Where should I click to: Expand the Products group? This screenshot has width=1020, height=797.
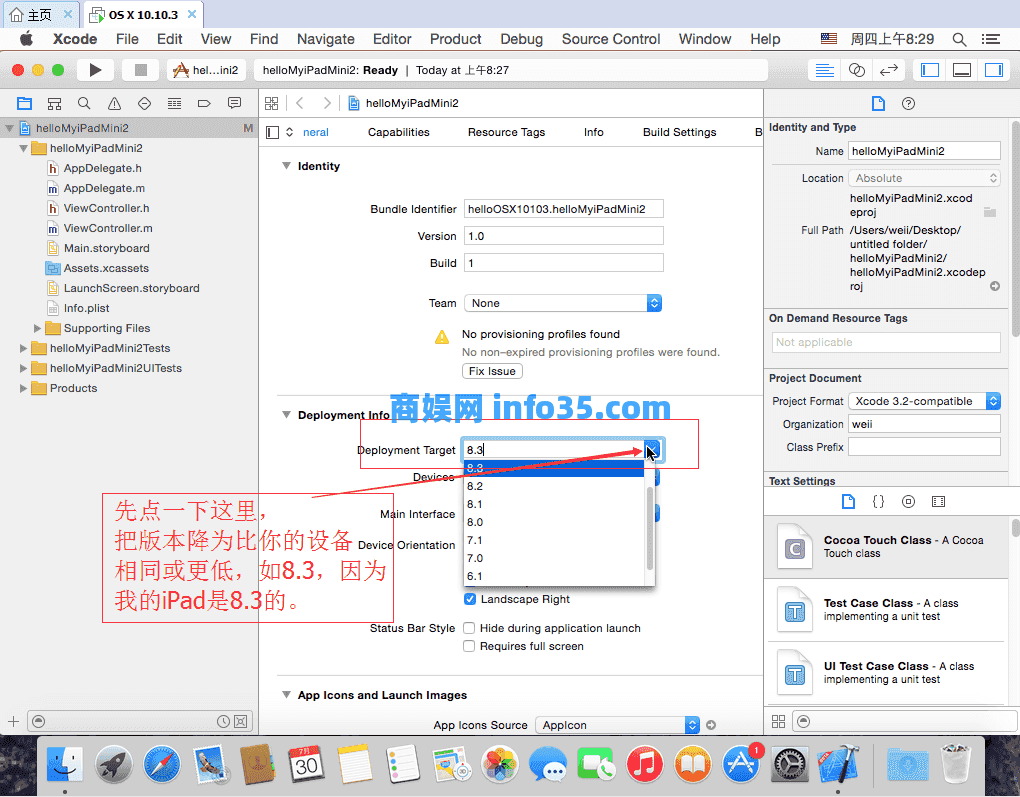23,388
